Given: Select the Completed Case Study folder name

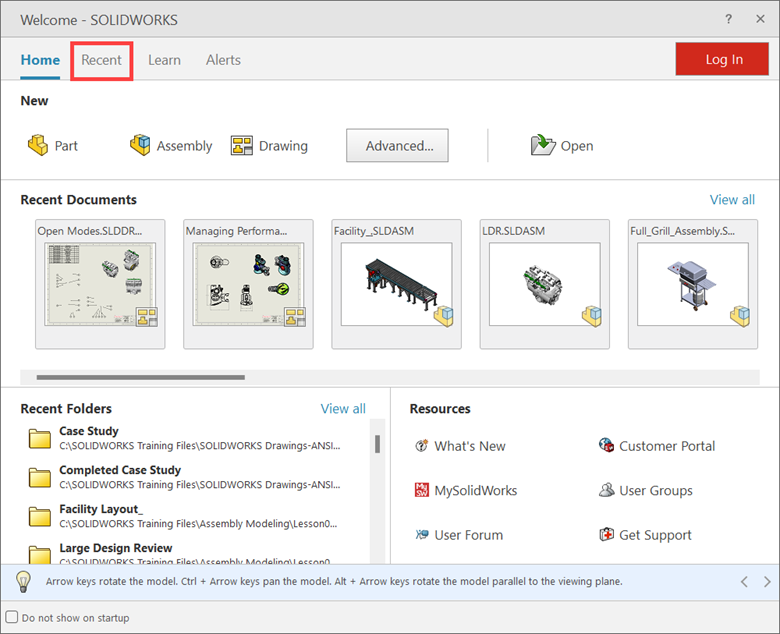Looking at the screenshot, I should 120,470.
